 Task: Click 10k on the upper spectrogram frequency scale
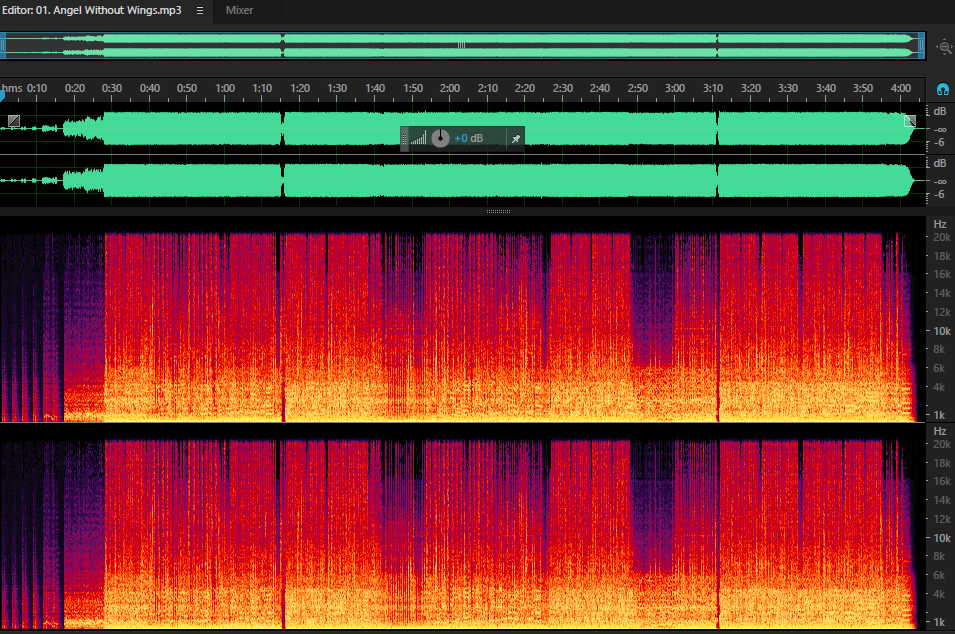(942, 331)
